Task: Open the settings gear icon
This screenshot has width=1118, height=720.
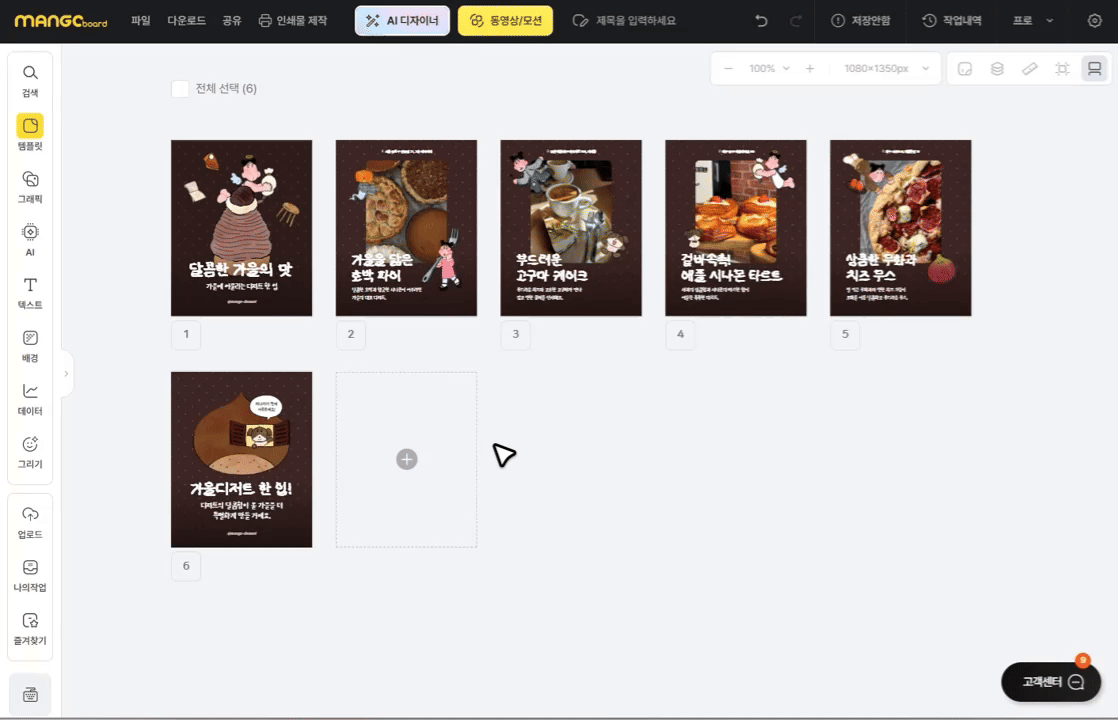Action: tap(1094, 21)
